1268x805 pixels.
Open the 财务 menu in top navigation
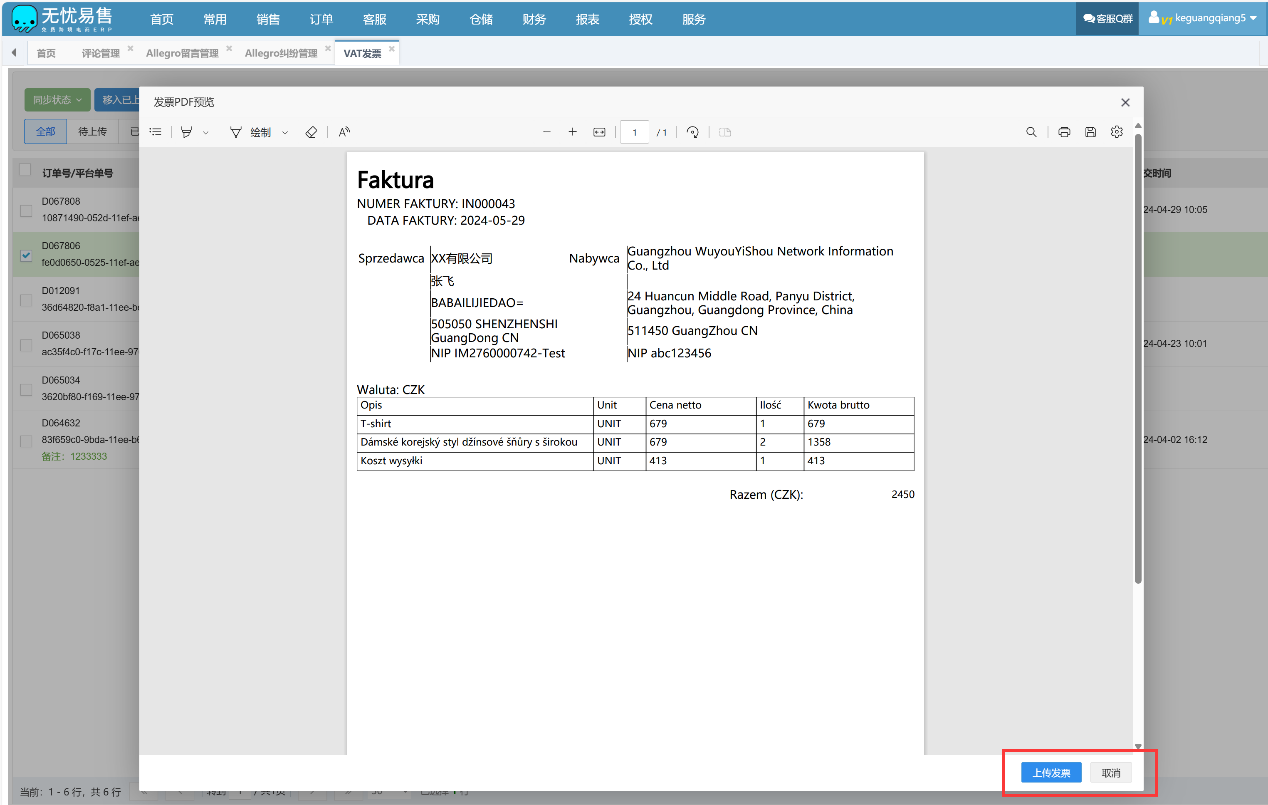534,19
